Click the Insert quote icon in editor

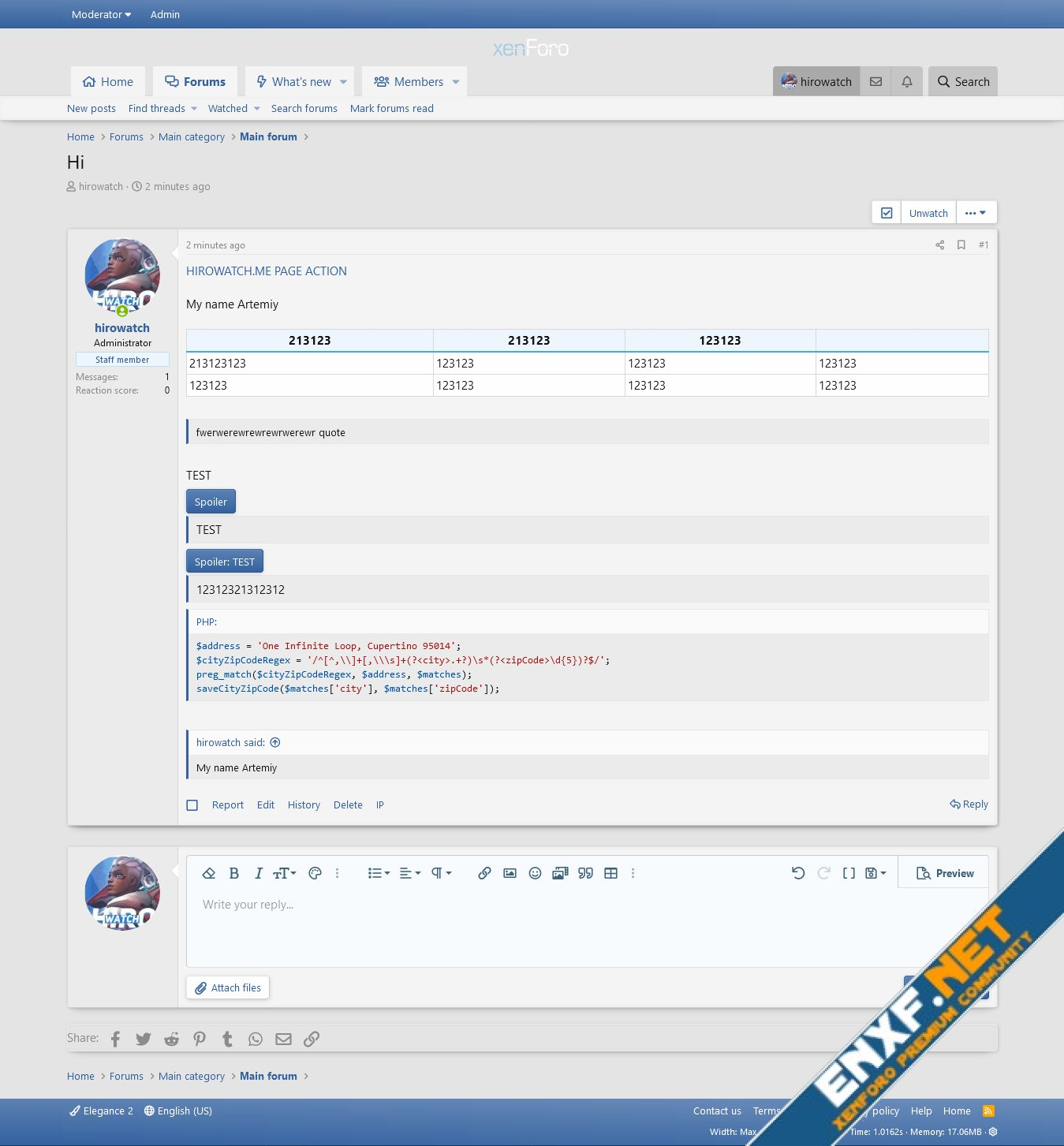coord(585,873)
